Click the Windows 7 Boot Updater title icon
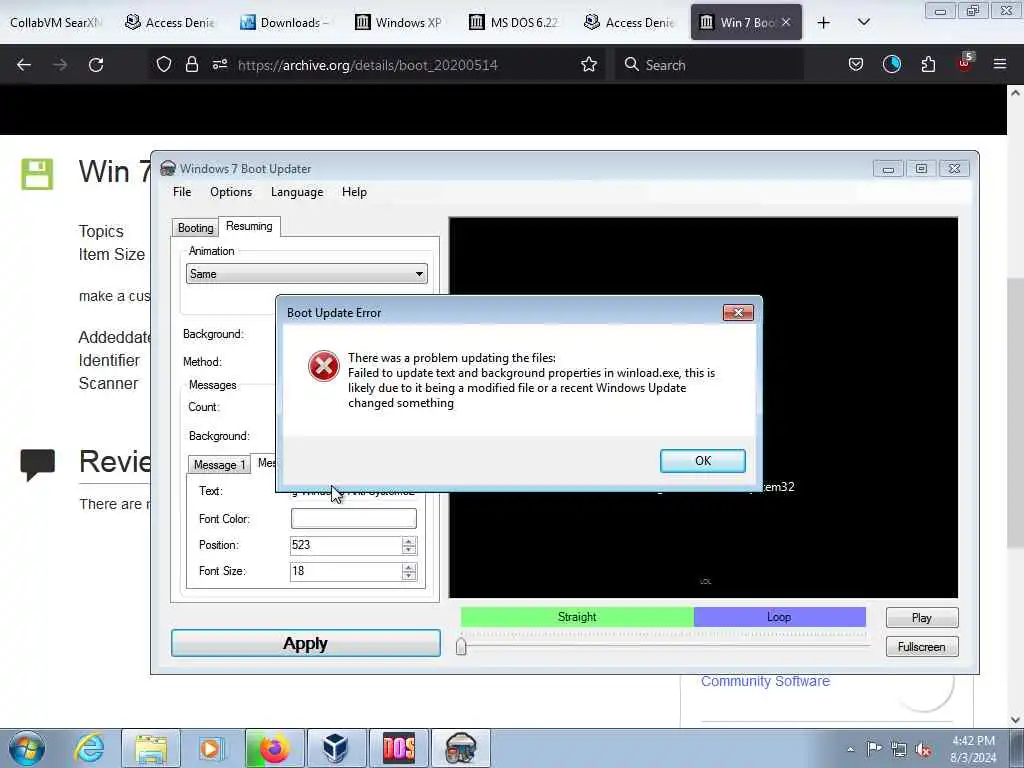Screen dimensions: 1024x768 pos(168,168)
